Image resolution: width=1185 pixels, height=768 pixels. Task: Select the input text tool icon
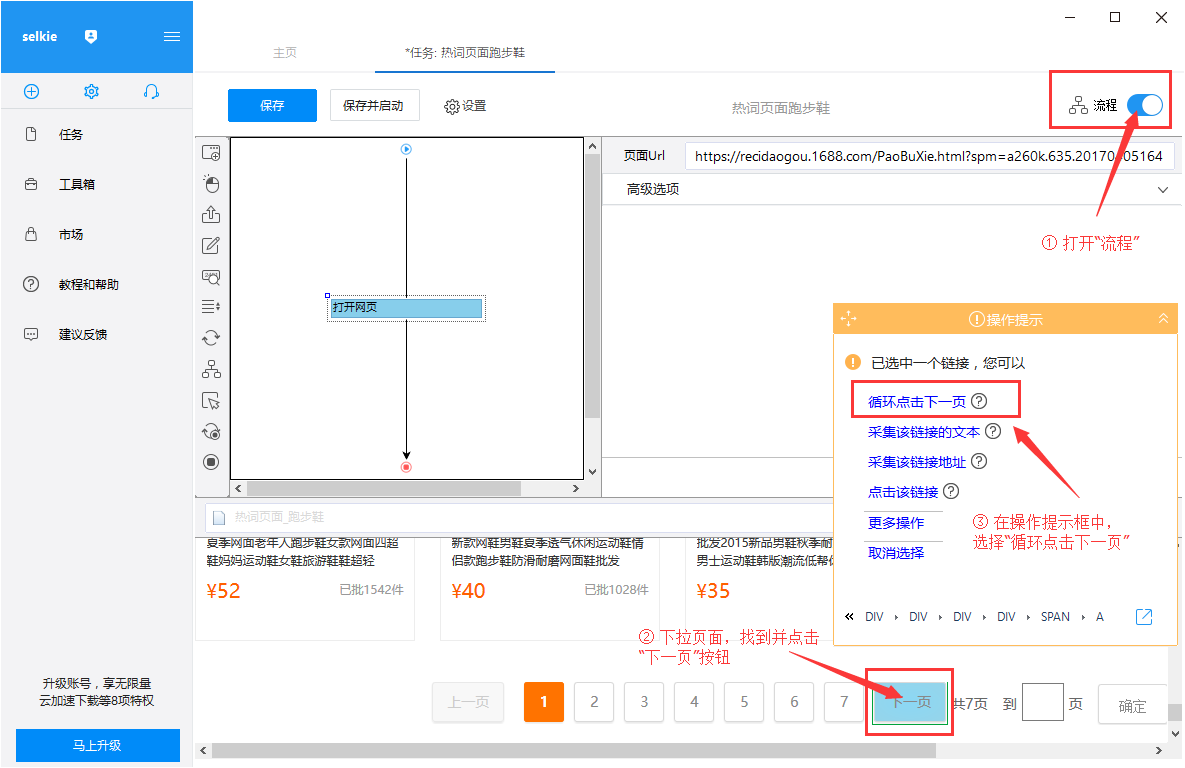[211, 246]
